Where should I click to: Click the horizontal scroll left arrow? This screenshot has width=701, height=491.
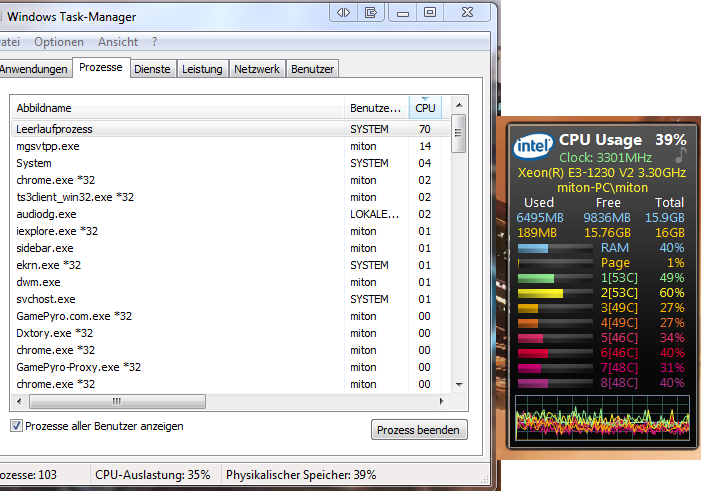click(19, 401)
